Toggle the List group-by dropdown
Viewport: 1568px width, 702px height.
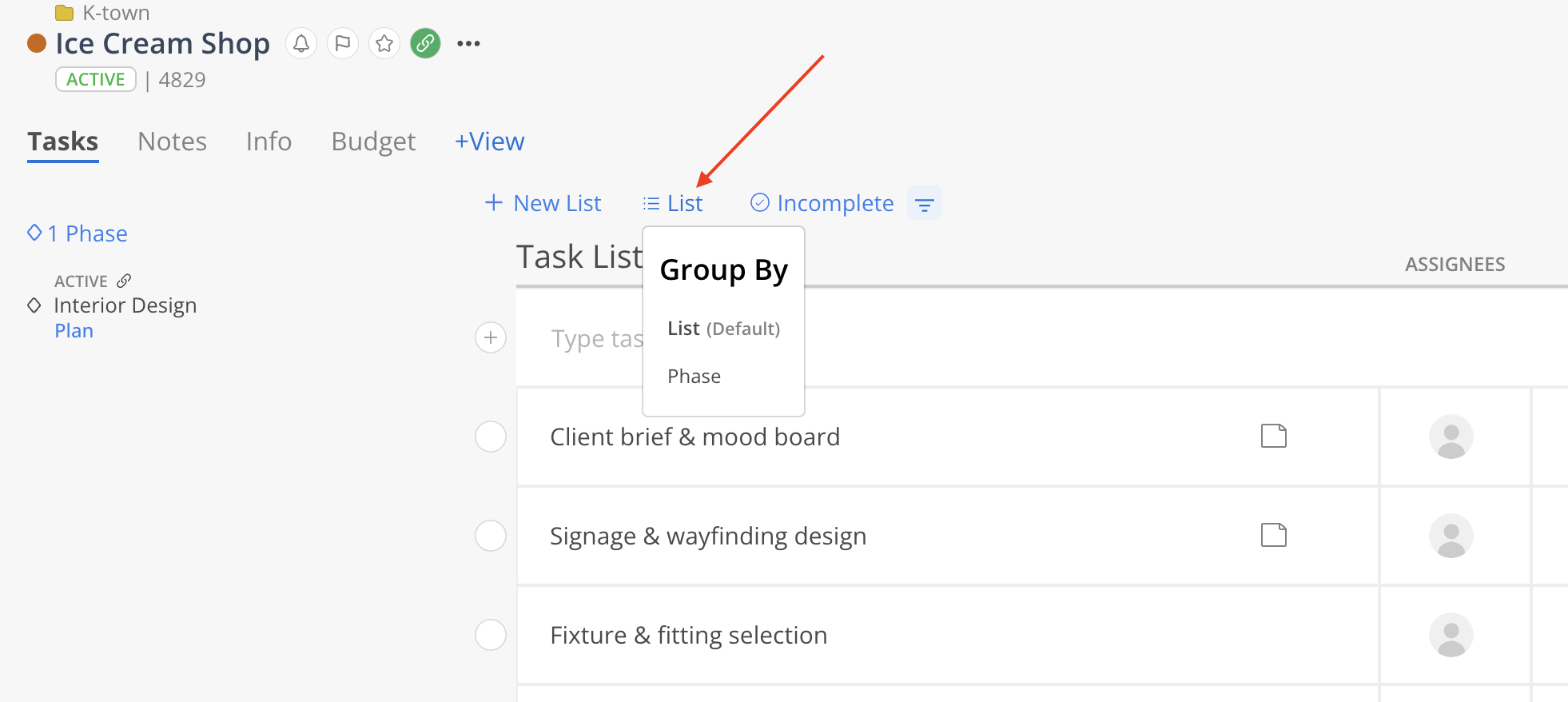pos(674,204)
